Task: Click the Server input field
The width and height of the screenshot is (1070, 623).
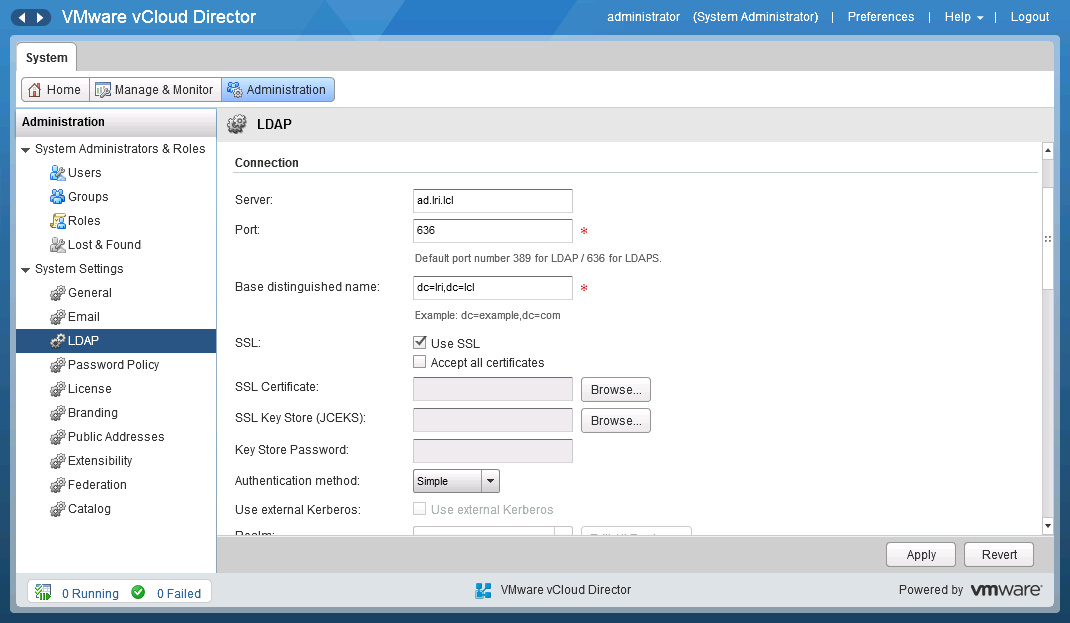Action: 493,201
